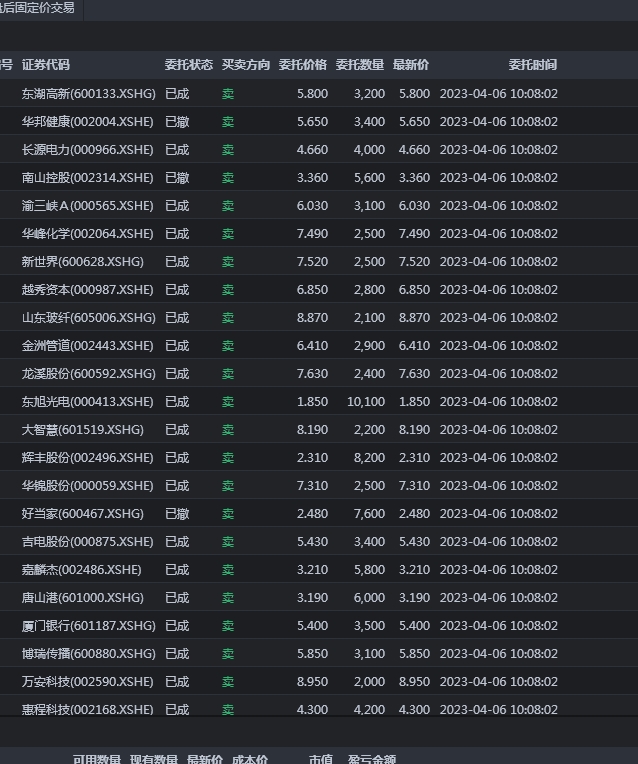638x764 pixels.
Task: Click the 盈亏金额 column header below
Action: (x=372, y=759)
